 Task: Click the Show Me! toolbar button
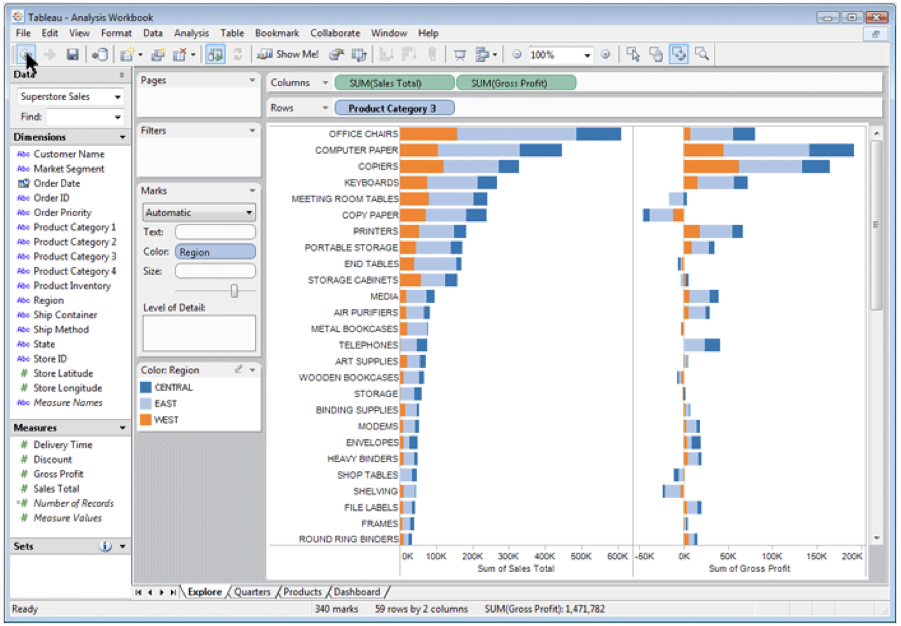(287, 54)
